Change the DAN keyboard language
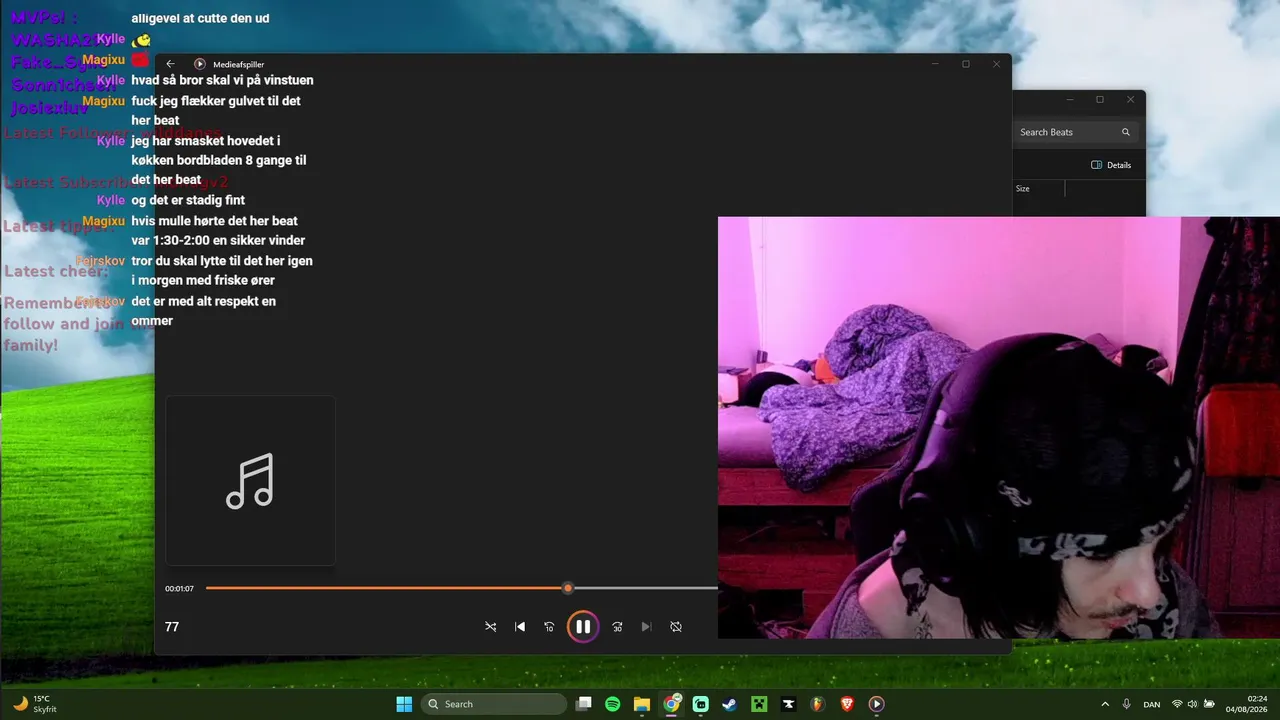This screenshot has height=720, width=1280. (x=1152, y=704)
